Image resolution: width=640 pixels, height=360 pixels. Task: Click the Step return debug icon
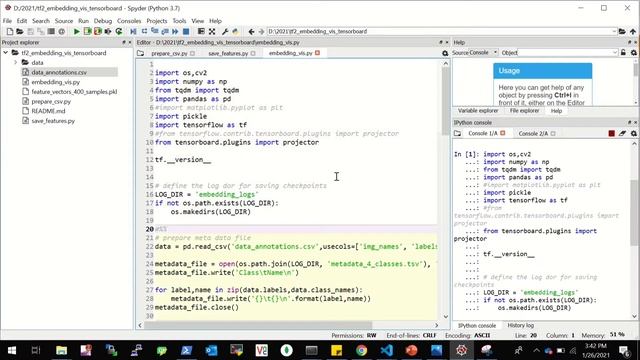coord(164,31)
